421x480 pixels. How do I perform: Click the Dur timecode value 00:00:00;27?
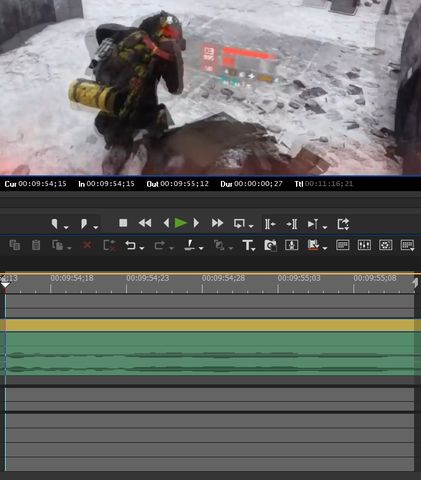[x=258, y=184]
